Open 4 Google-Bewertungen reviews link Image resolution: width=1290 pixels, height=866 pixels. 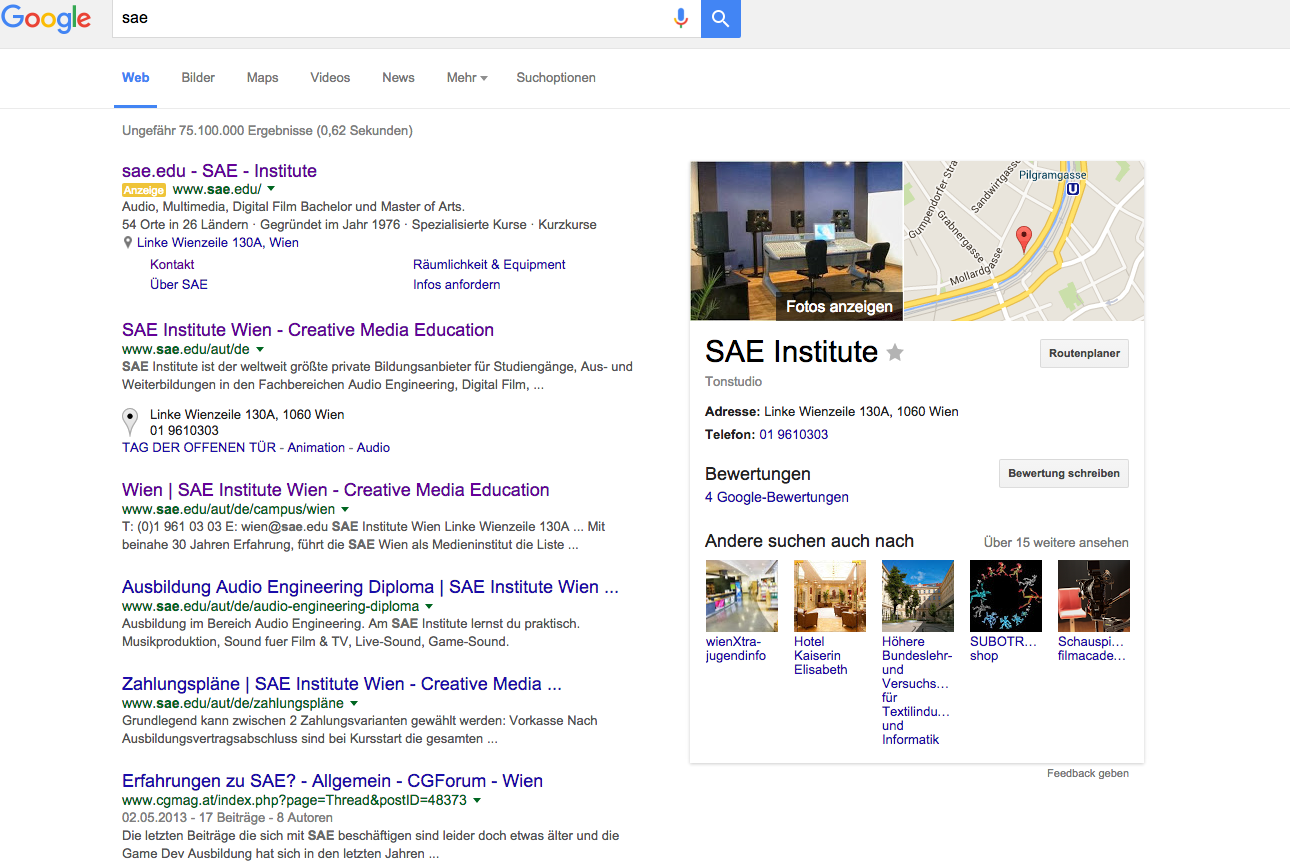(x=777, y=497)
